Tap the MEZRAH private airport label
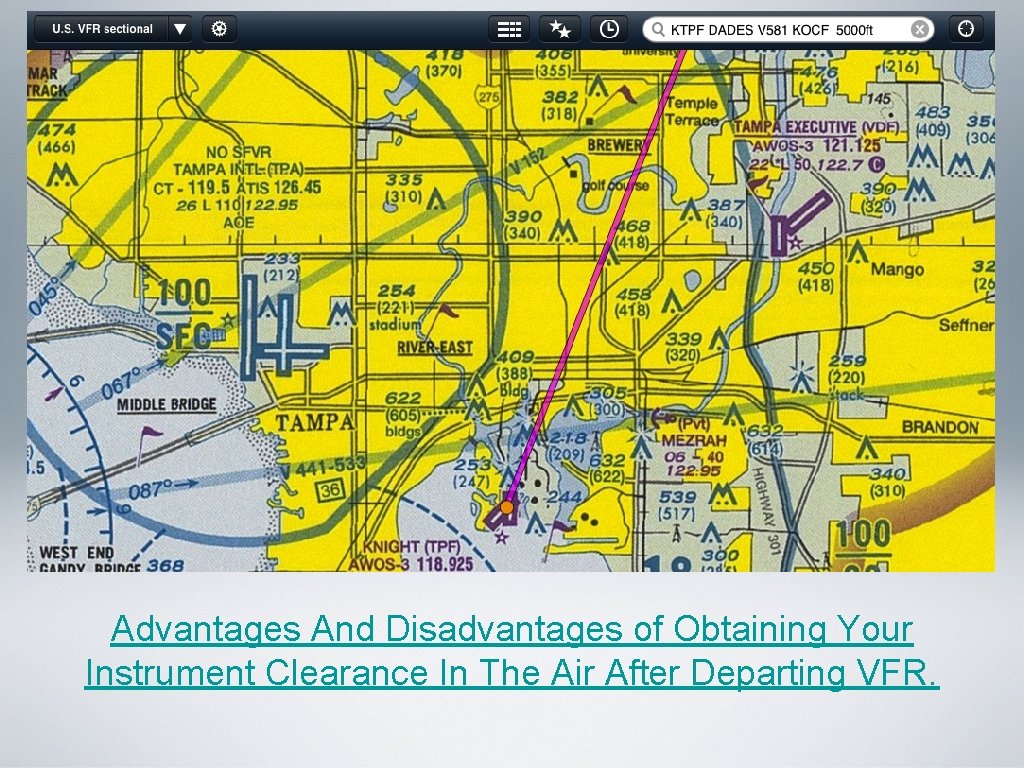The image size is (1024, 768). pyautogui.click(x=694, y=440)
